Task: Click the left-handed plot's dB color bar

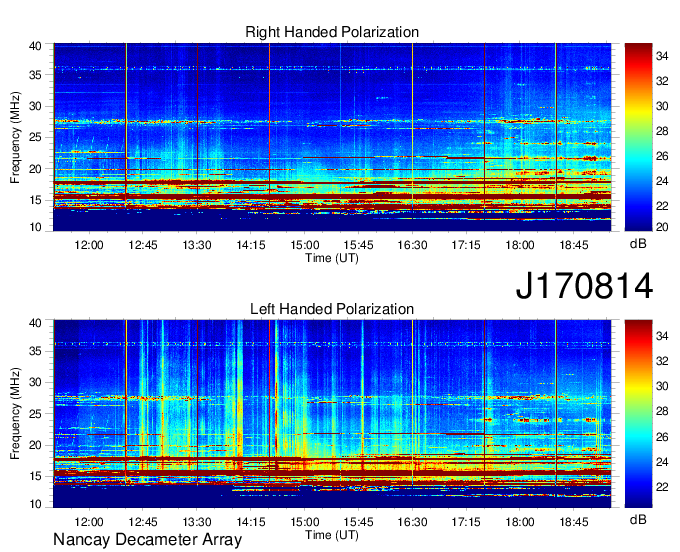Action: (x=638, y=414)
